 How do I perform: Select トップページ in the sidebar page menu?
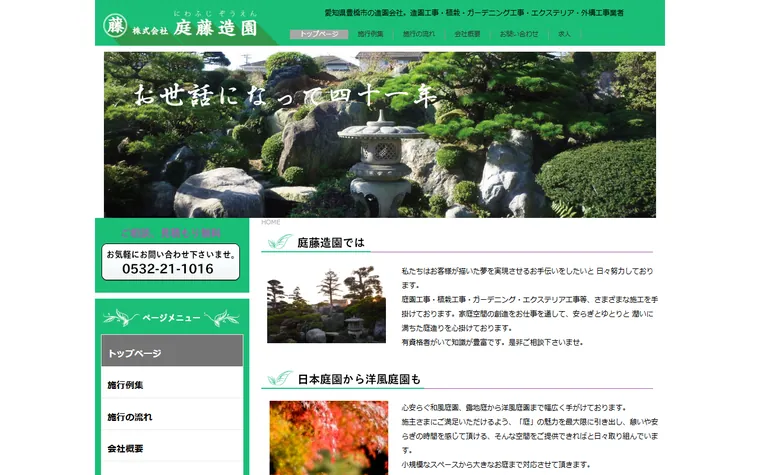coord(172,350)
